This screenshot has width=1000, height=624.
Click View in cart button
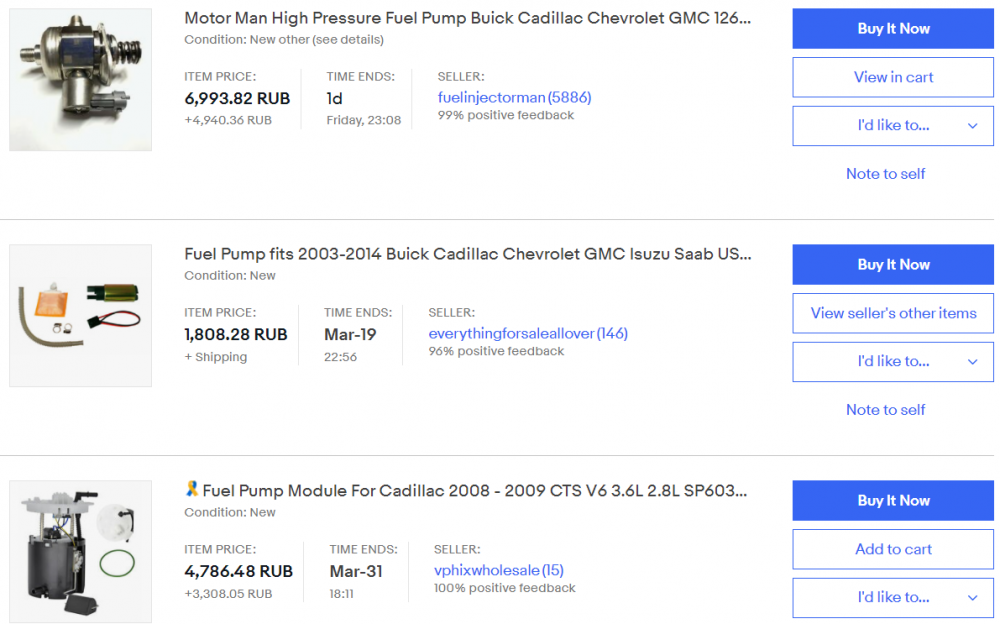point(893,77)
